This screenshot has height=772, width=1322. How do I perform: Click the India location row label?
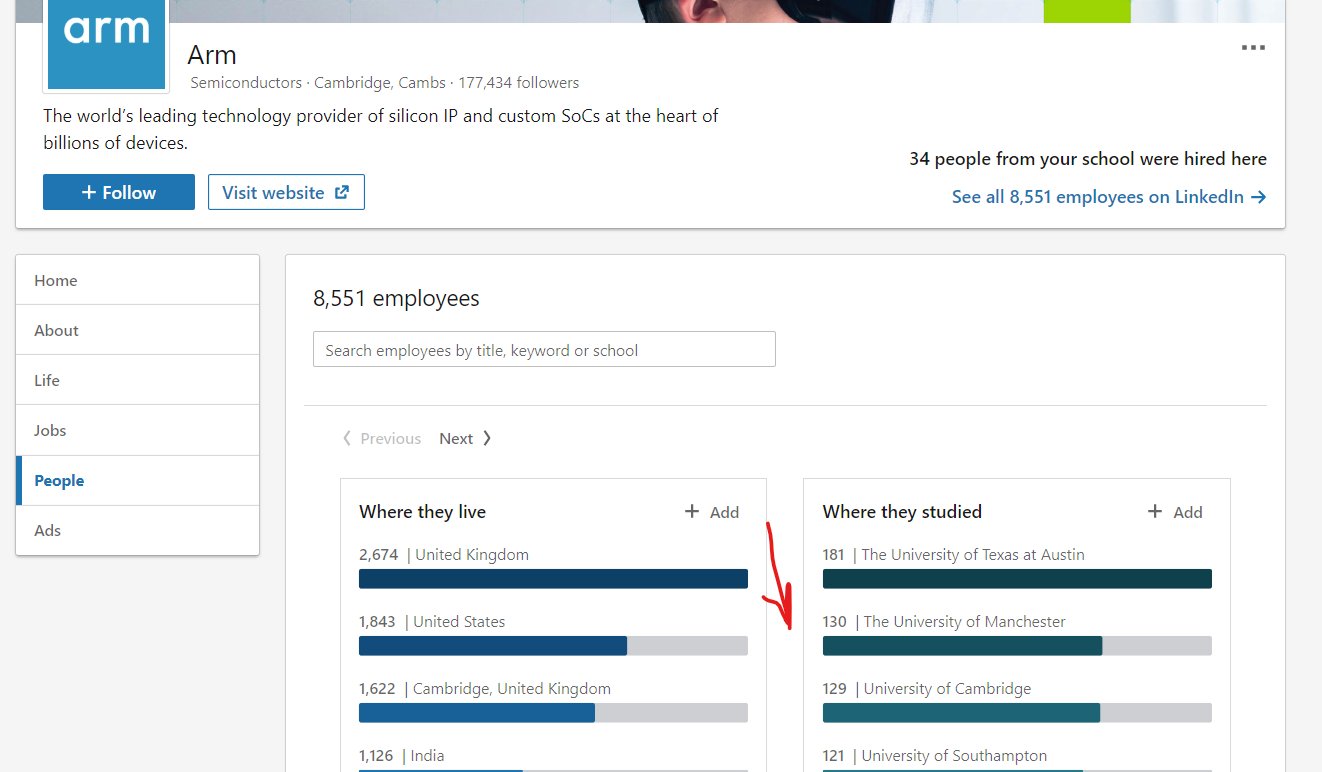(x=402, y=756)
